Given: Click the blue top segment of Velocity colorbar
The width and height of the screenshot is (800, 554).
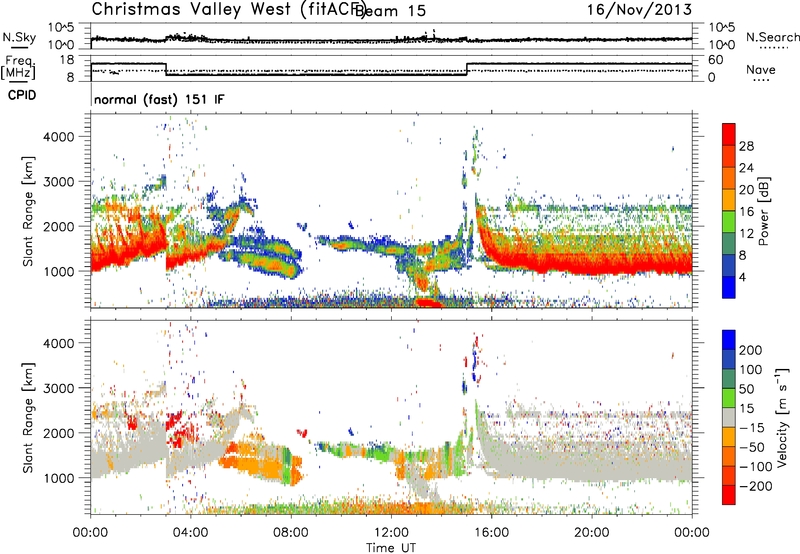Looking at the screenshot, I should (729, 340).
